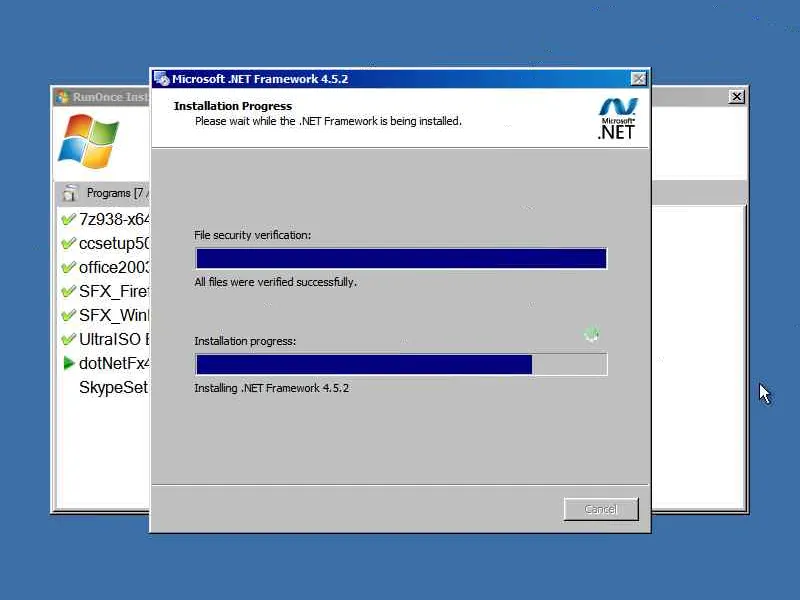Click the Programs list header icon
This screenshot has height=600, width=800.
[x=70, y=193]
